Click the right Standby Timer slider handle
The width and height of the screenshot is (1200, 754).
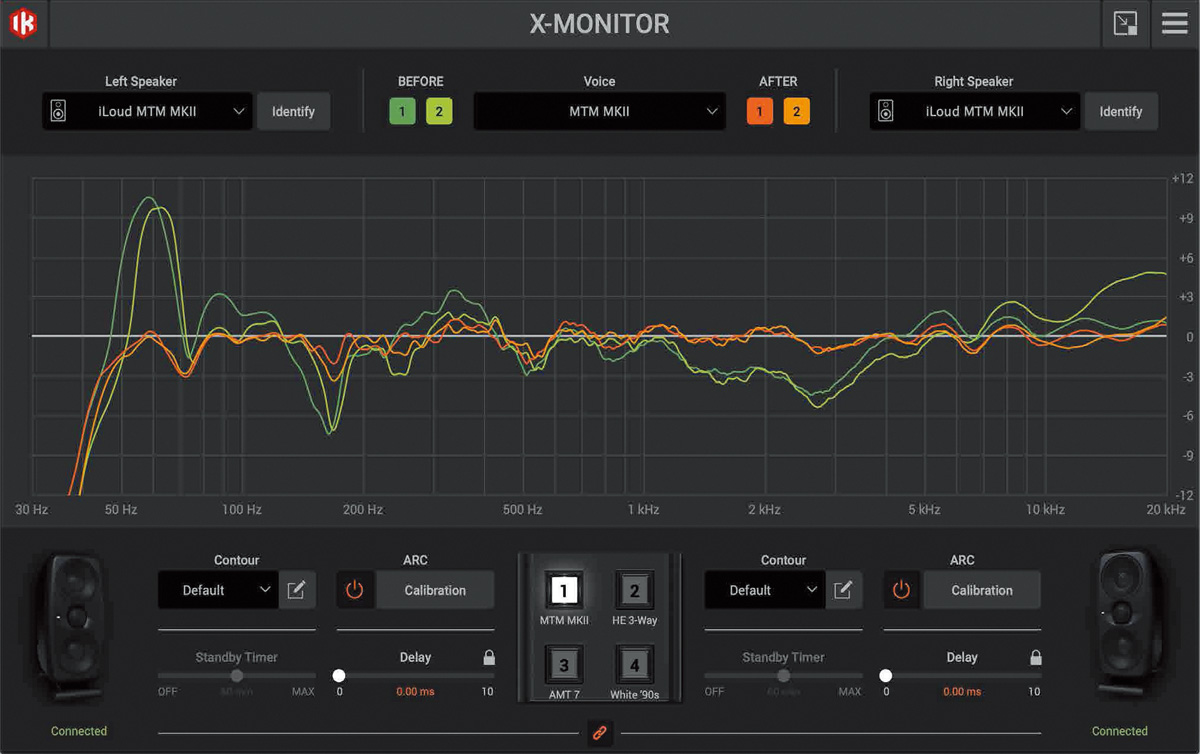tap(783, 676)
